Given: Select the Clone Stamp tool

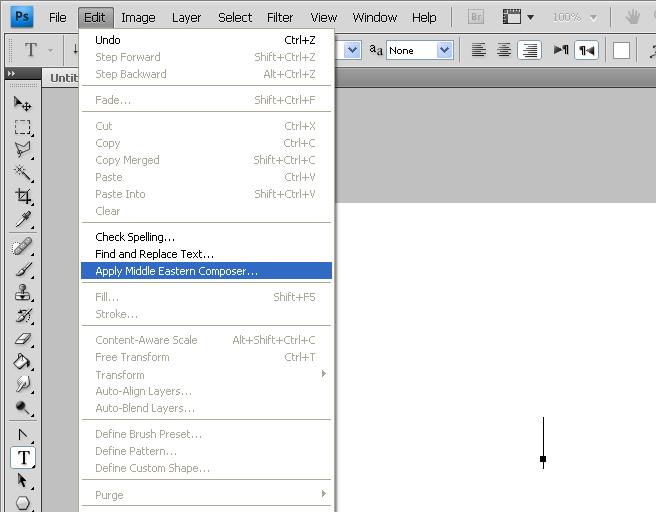Looking at the screenshot, I should click(x=23, y=292).
